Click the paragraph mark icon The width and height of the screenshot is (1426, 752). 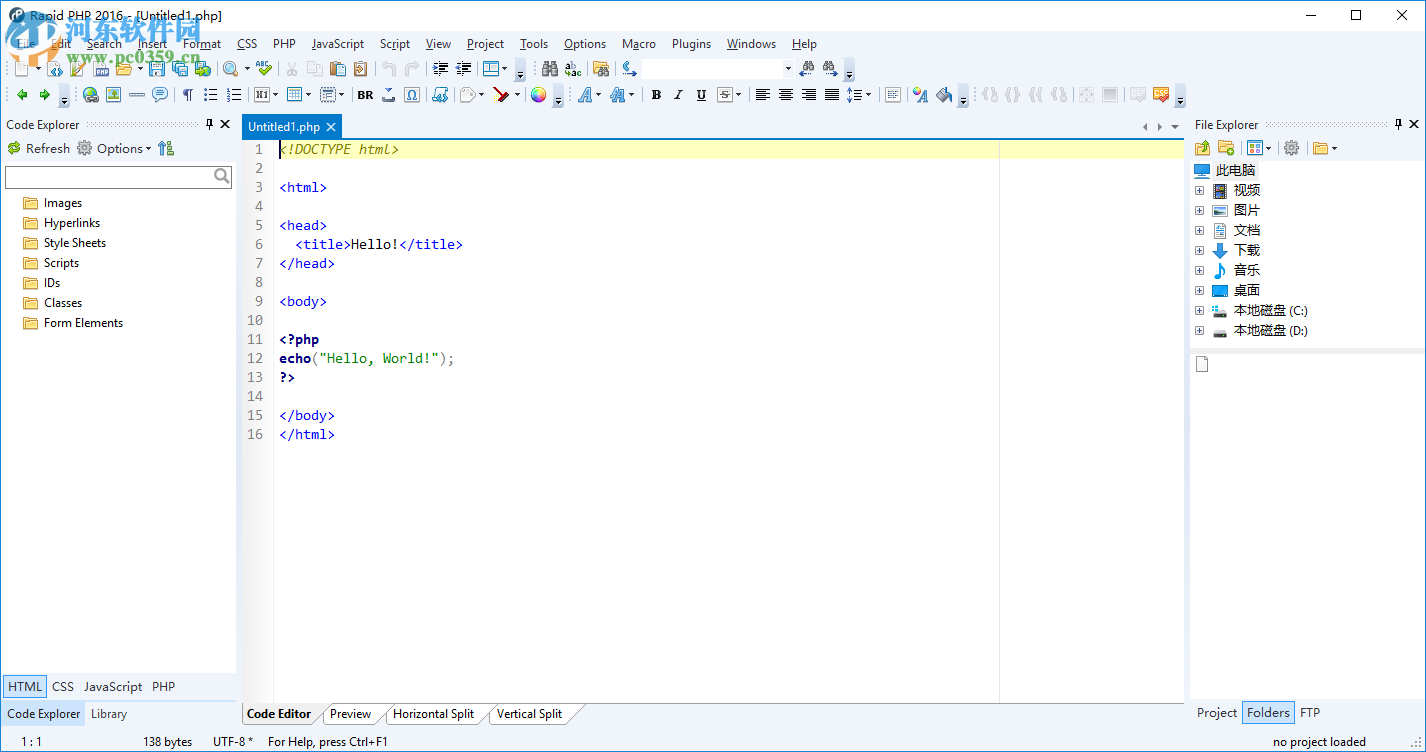click(187, 95)
